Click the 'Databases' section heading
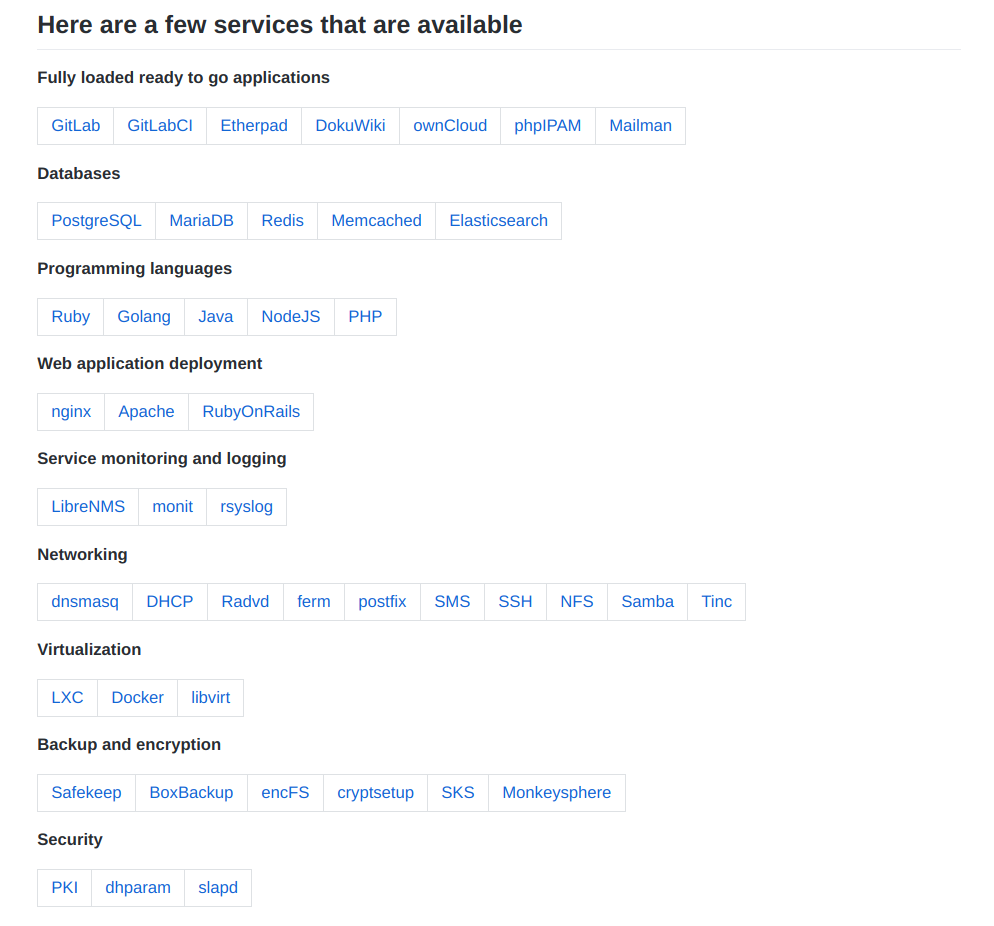 point(79,173)
